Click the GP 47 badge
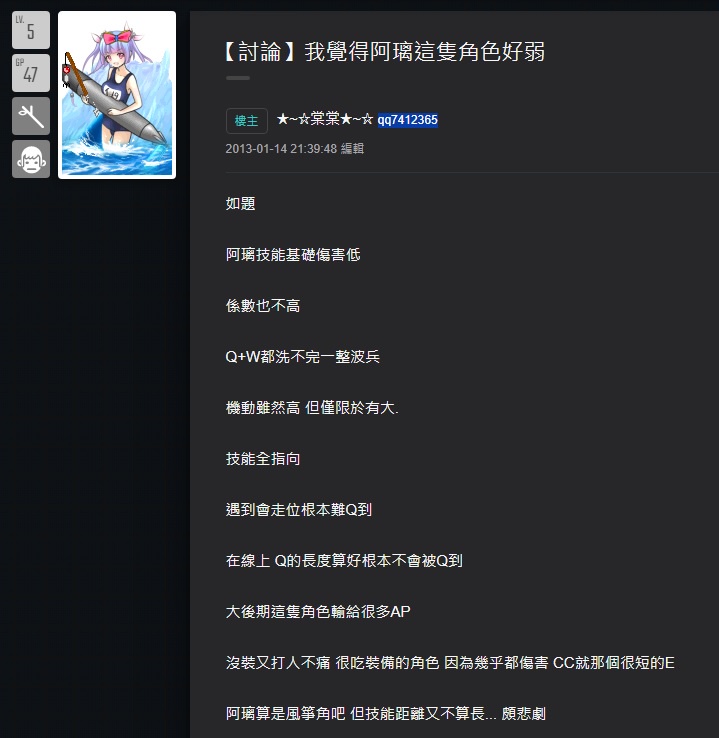 (31, 73)
